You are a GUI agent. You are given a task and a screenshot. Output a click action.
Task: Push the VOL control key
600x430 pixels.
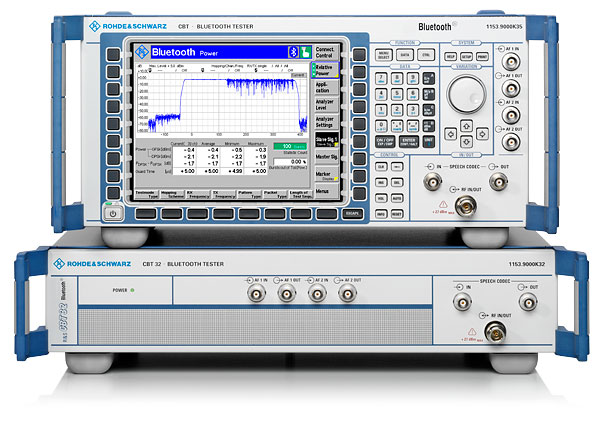381,199
